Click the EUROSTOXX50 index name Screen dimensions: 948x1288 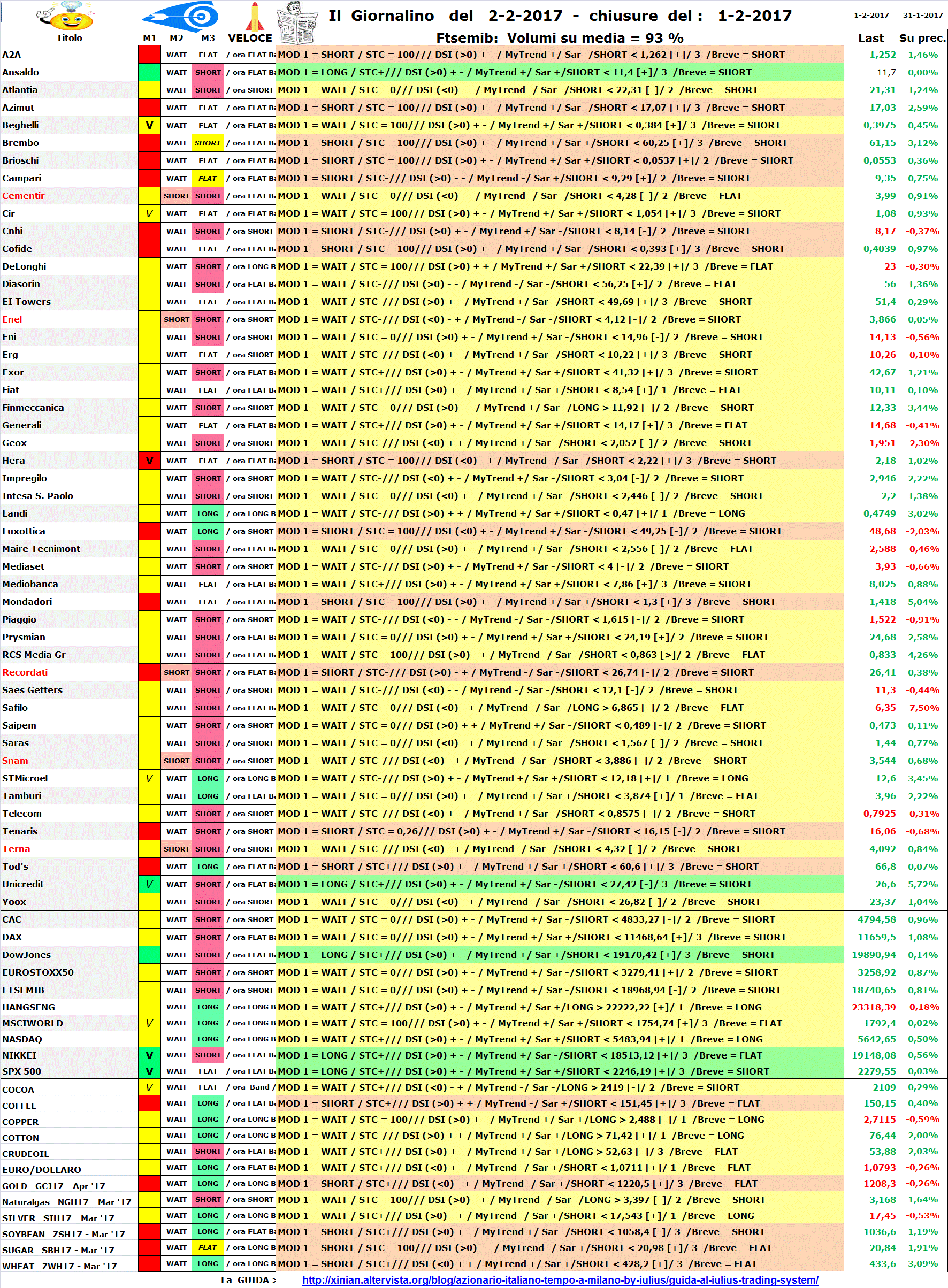(x=38, y=972)
